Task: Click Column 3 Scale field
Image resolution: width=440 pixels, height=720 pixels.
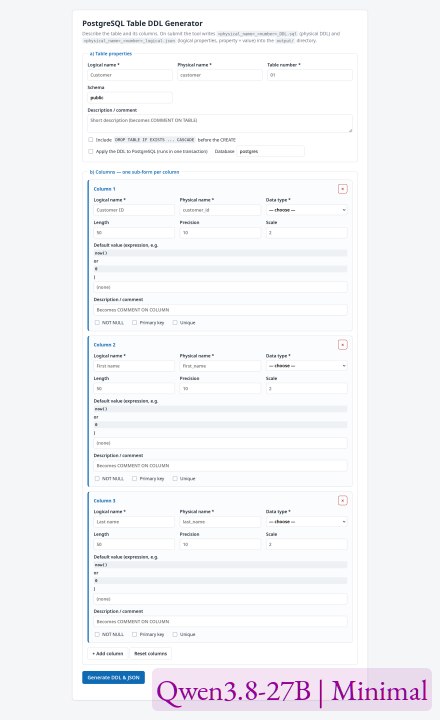Action: (306, 545)
